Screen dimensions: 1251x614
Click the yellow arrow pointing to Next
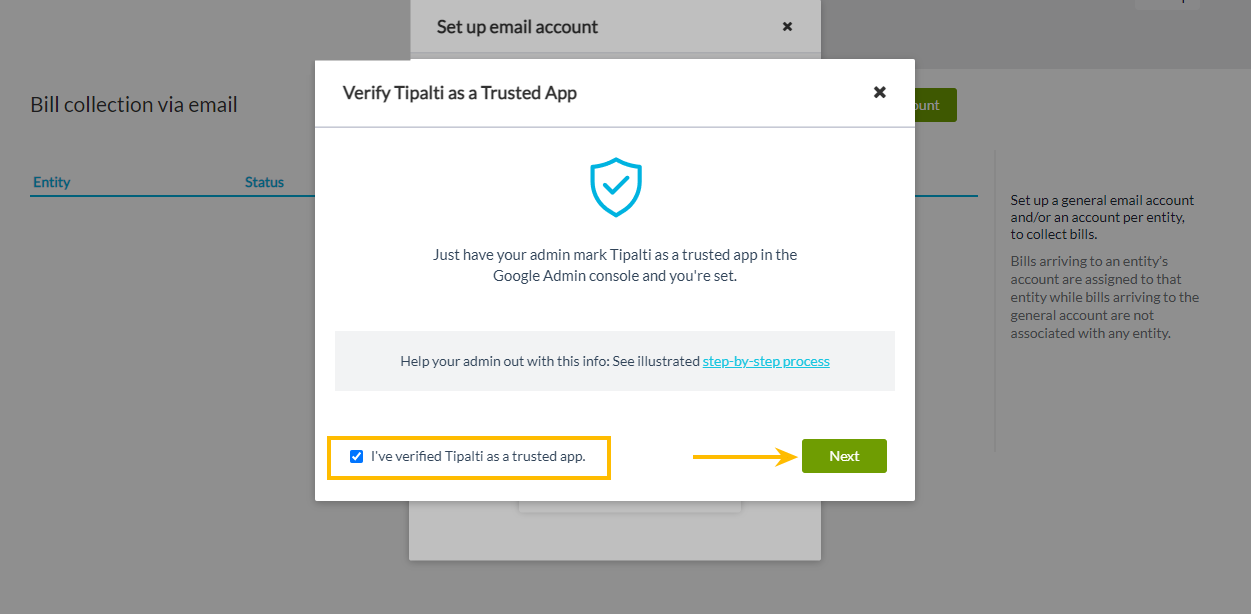pos(745,457)
